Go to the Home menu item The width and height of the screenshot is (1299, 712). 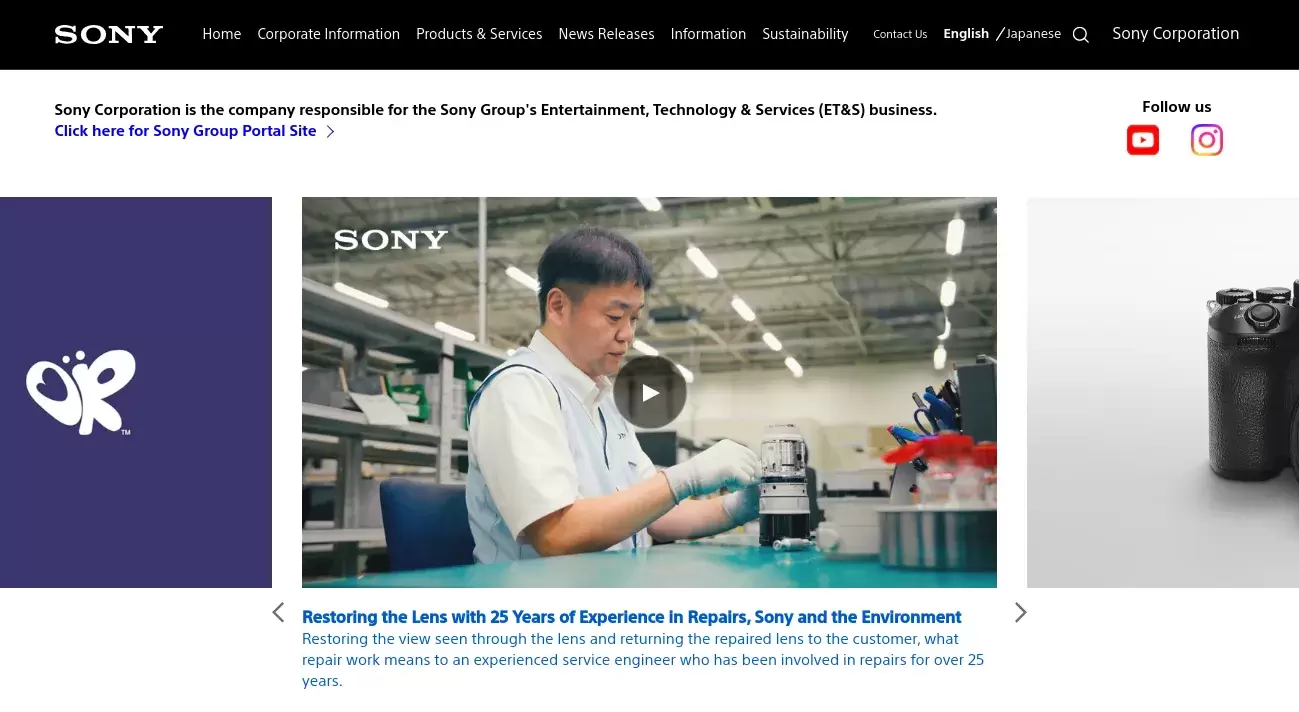pyautogui.click(x=222, y=34)
